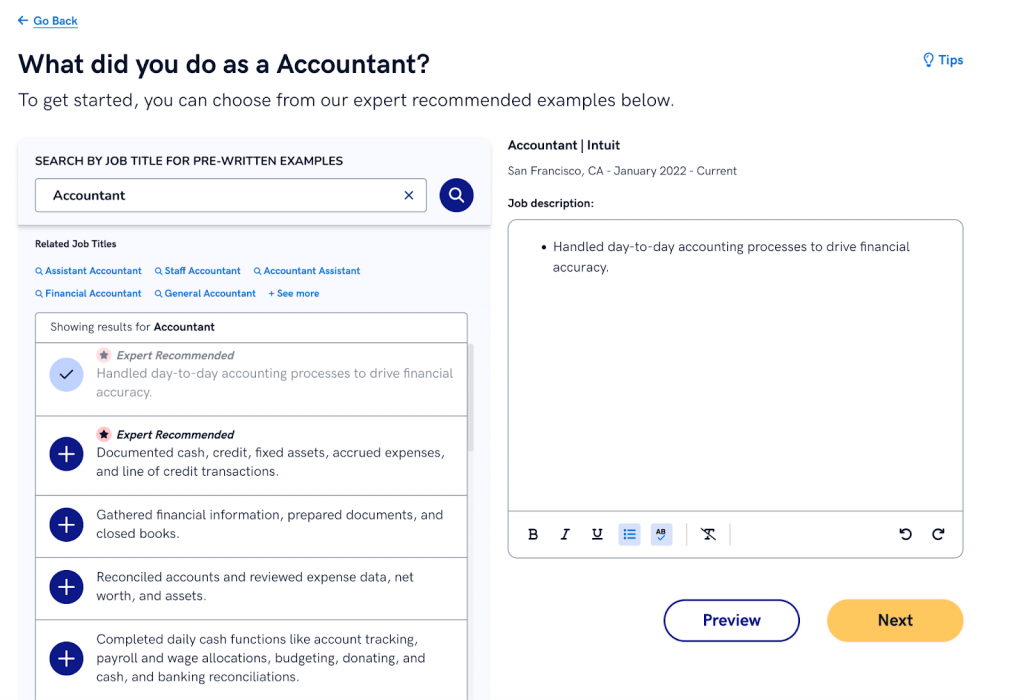Add the example about gathering financial information
Screen dimensions: 1024x700
(66, 524)
